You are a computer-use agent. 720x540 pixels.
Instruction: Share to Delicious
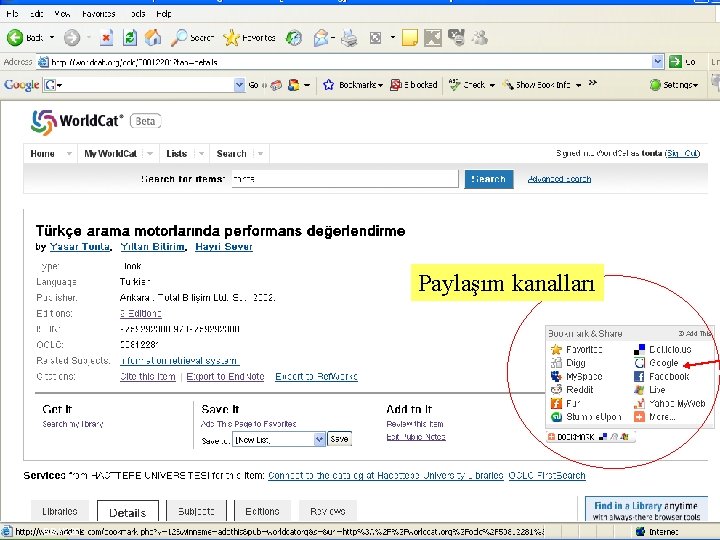click(663, 349)
